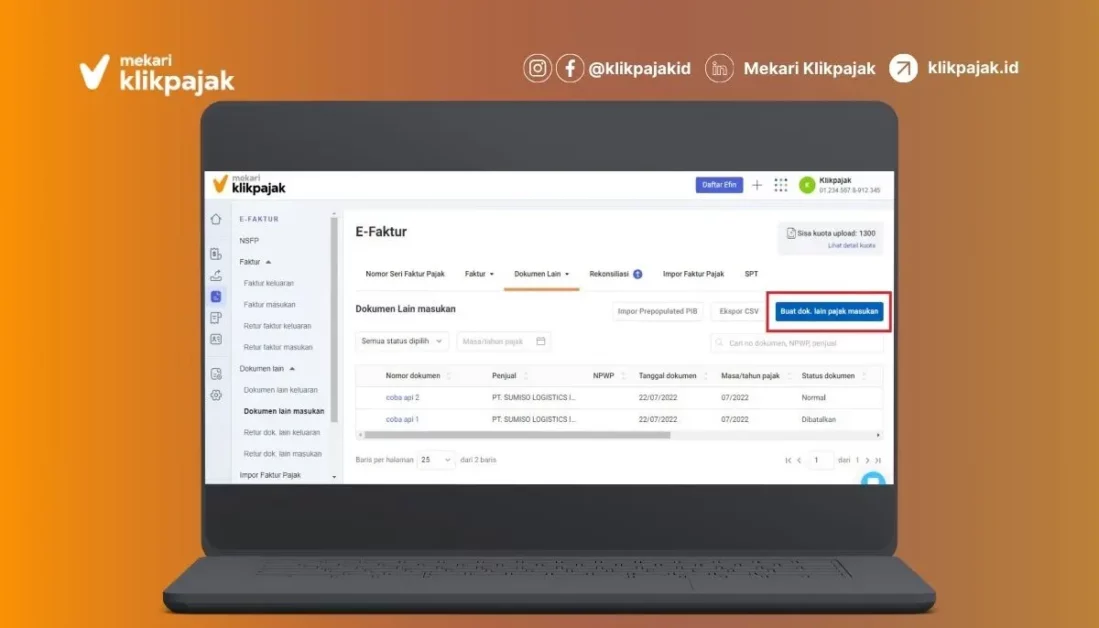Open the app grid dots icon

781,185
